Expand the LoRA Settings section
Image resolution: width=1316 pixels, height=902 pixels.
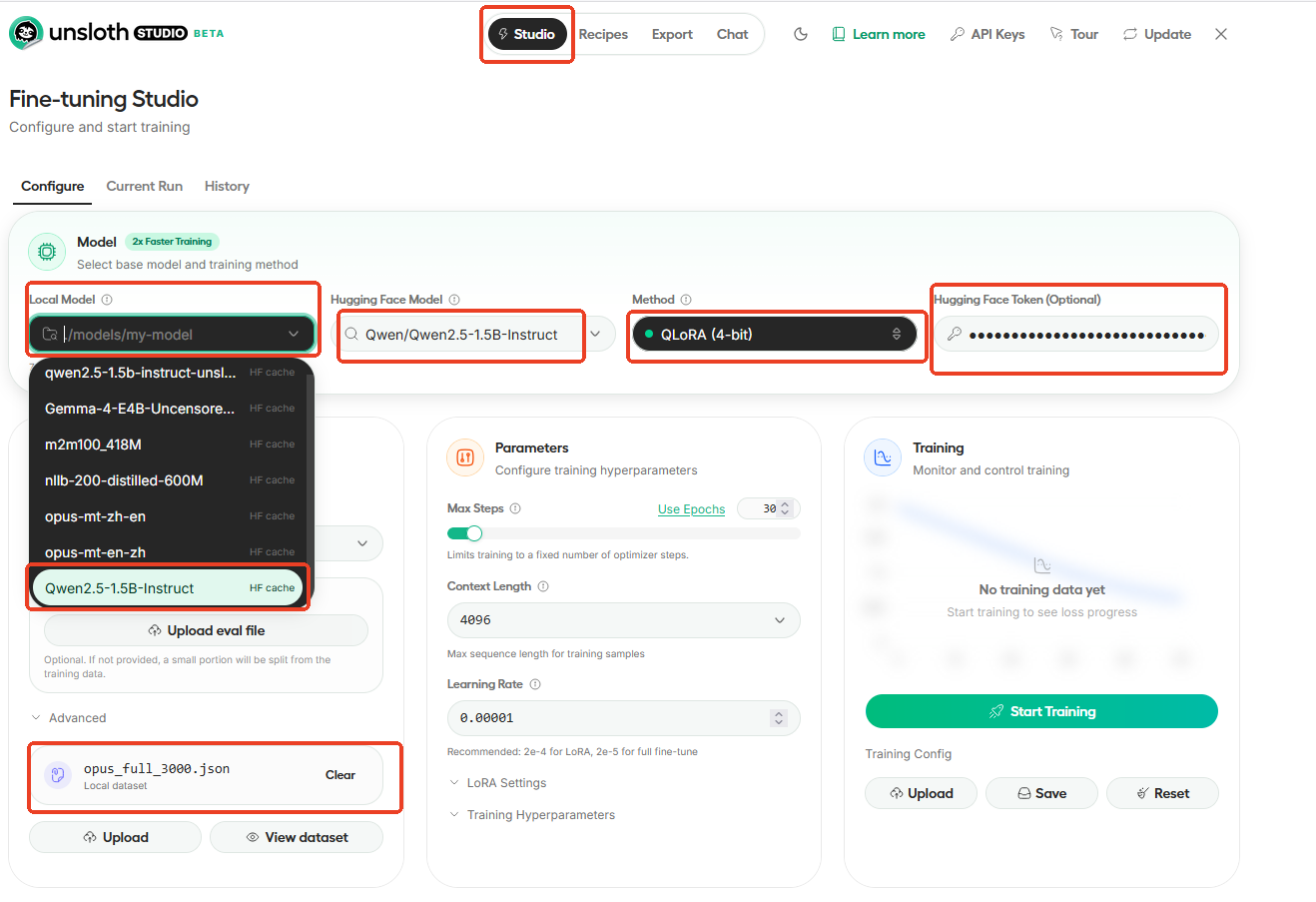[506, 783]
